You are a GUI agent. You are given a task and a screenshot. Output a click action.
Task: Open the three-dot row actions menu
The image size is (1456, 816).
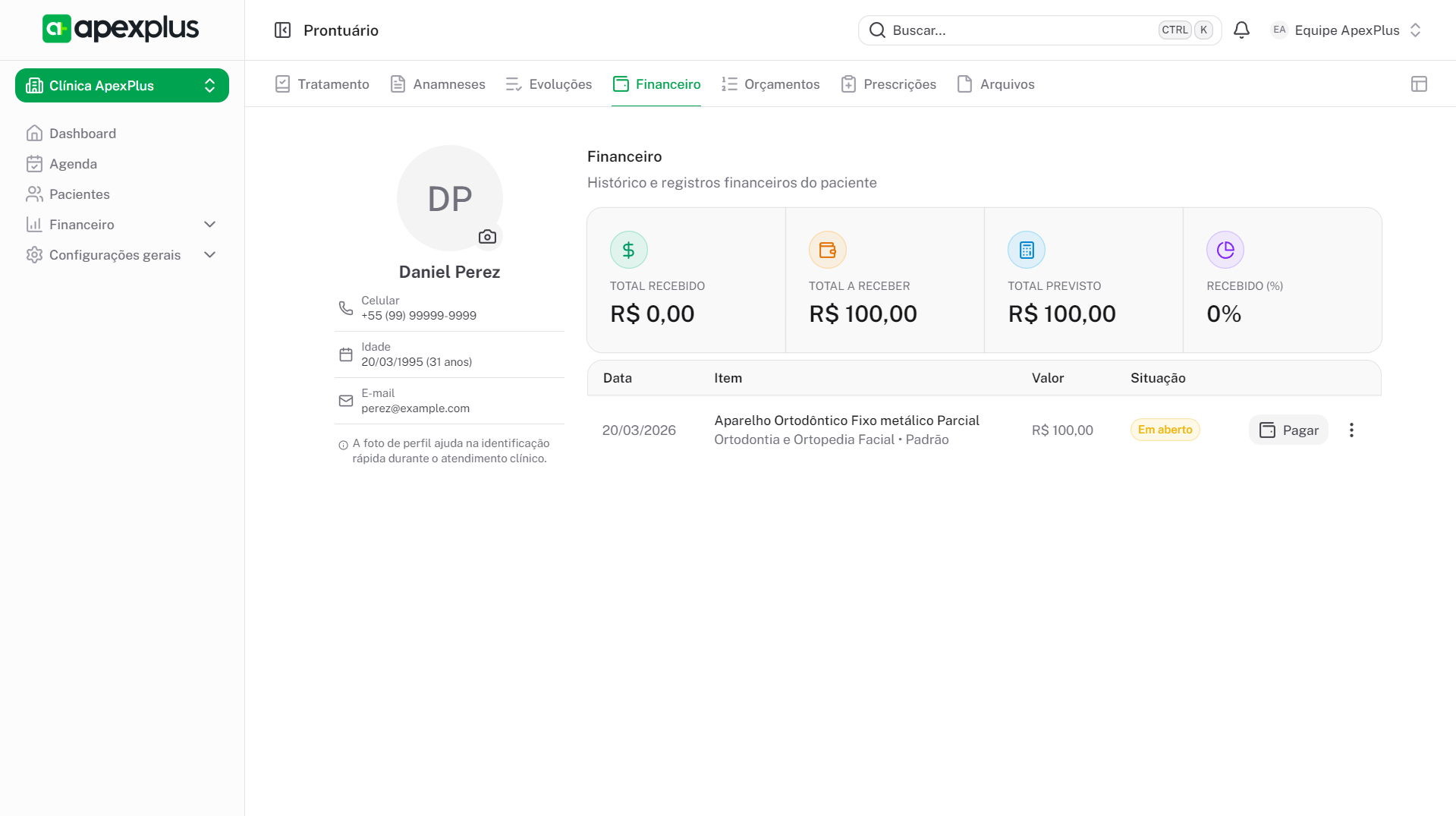pyautogui.click(x=1351, y=430)
